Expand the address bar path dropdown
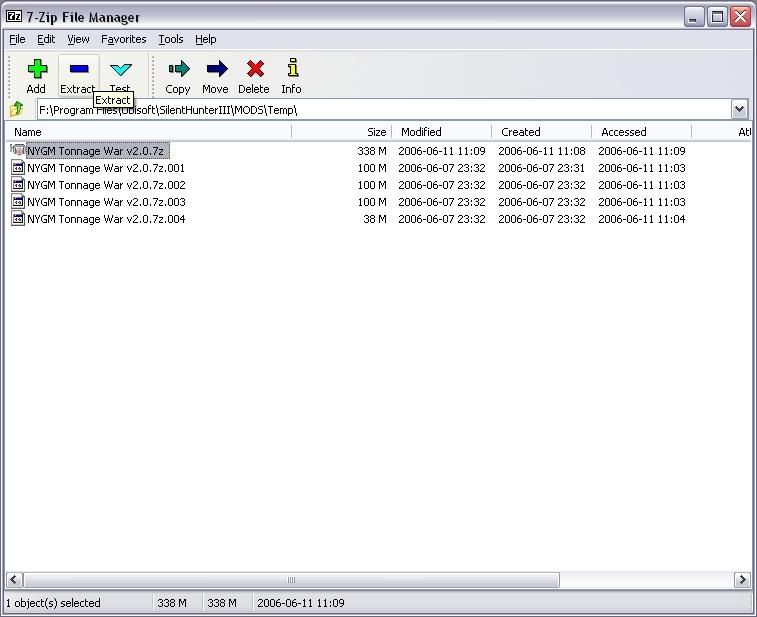The height and width of the screenshot is (617, 757). coord(739,109)
